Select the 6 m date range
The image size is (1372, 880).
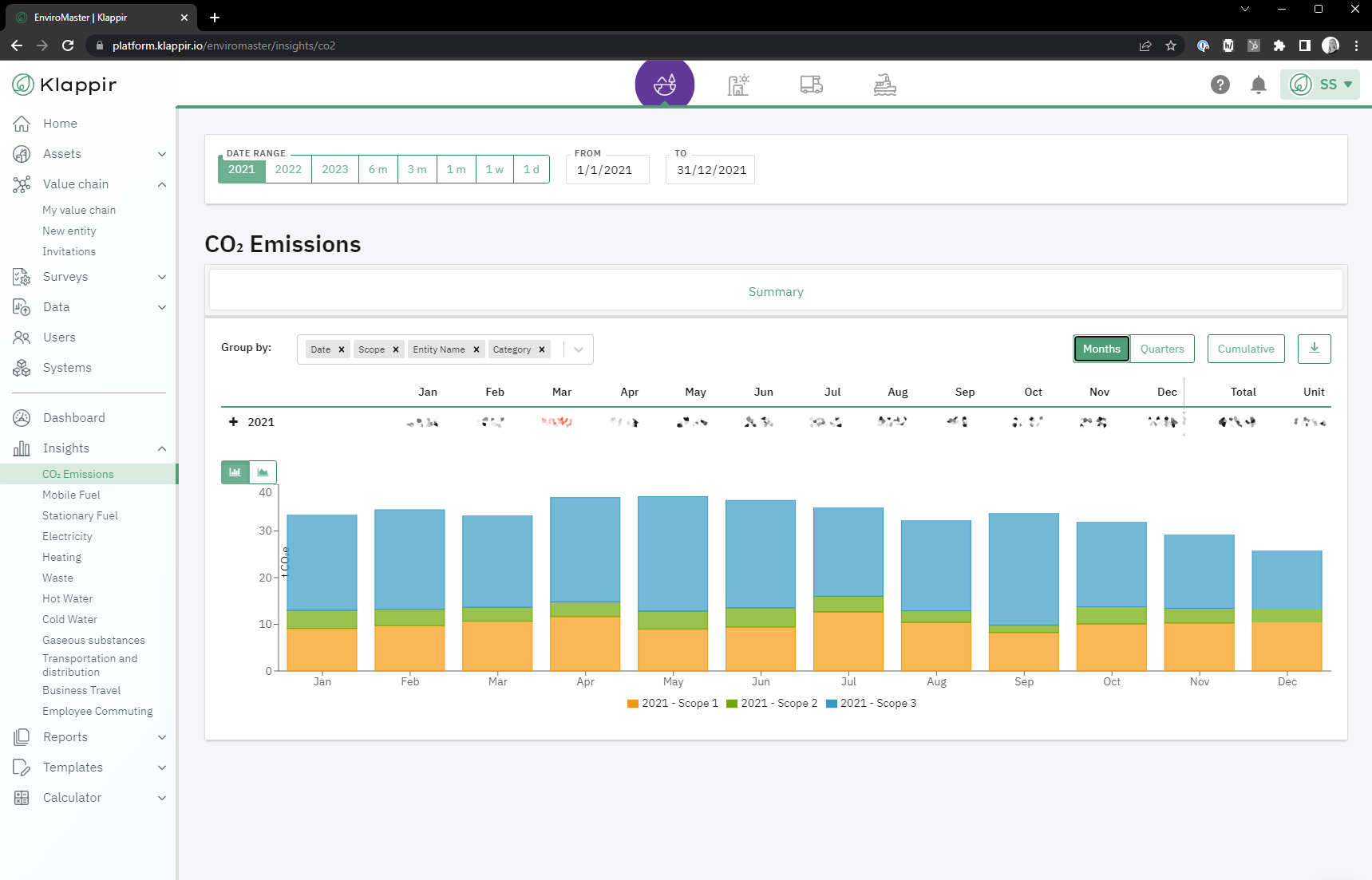[x=378, y=169]
